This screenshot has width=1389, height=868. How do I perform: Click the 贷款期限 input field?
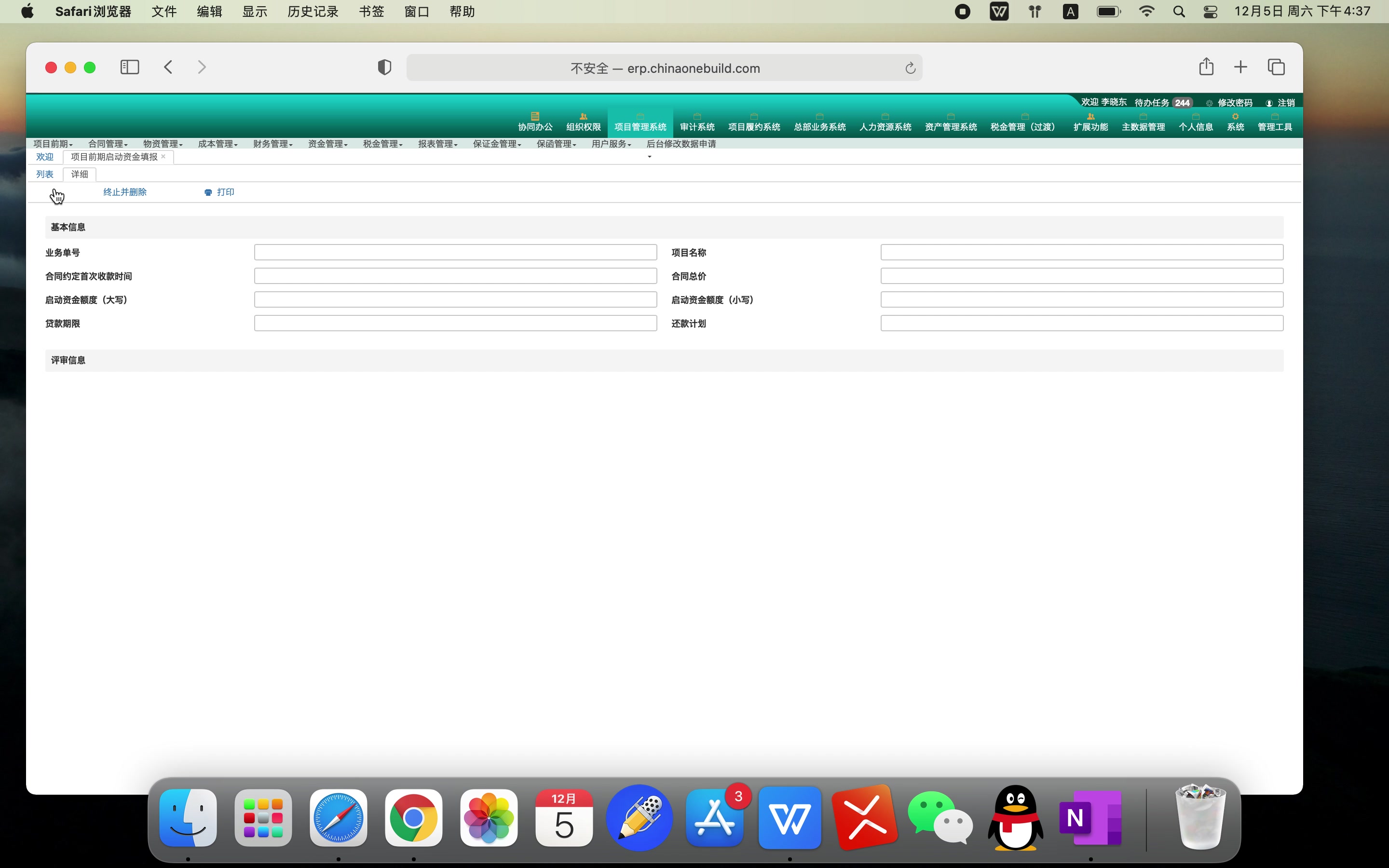456,323
